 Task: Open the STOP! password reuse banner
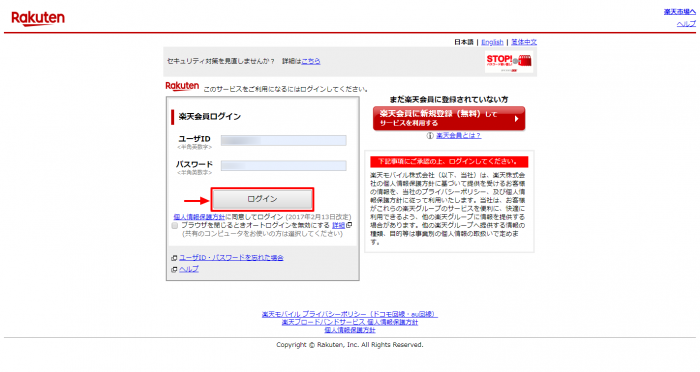click(509, 62)
